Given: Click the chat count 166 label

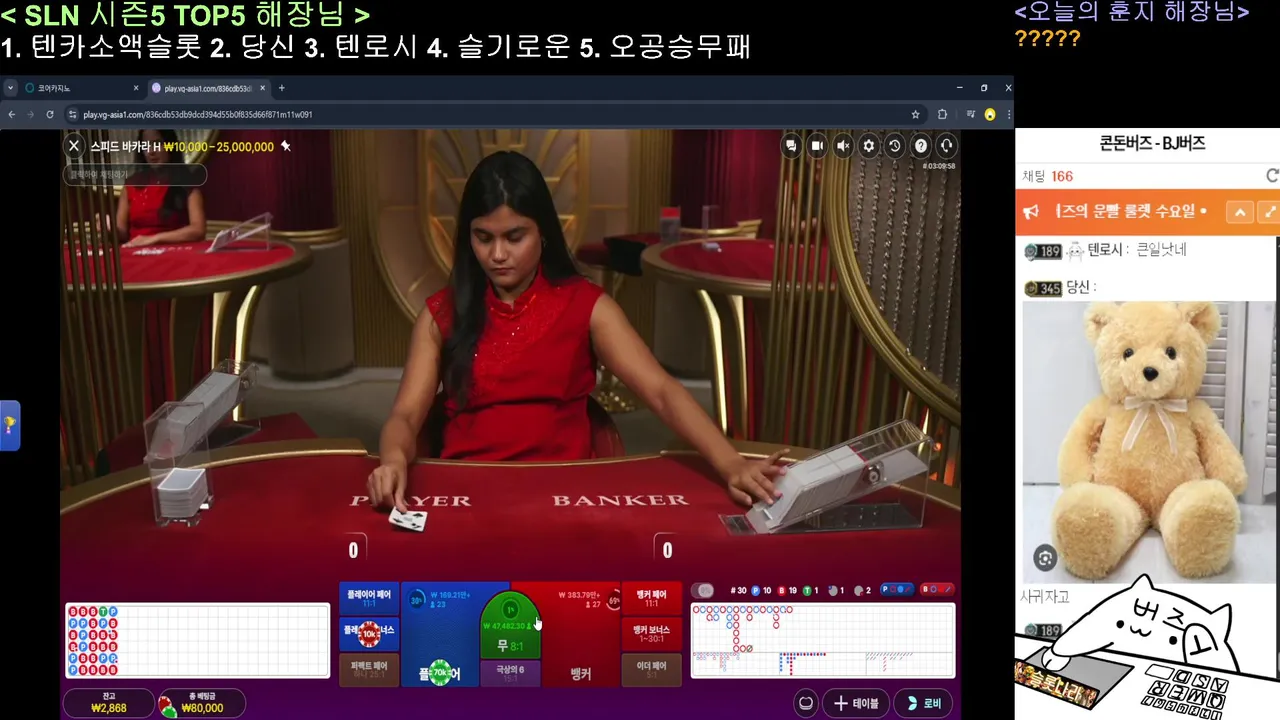Looking at the screenshot, I should (1047, 176).
